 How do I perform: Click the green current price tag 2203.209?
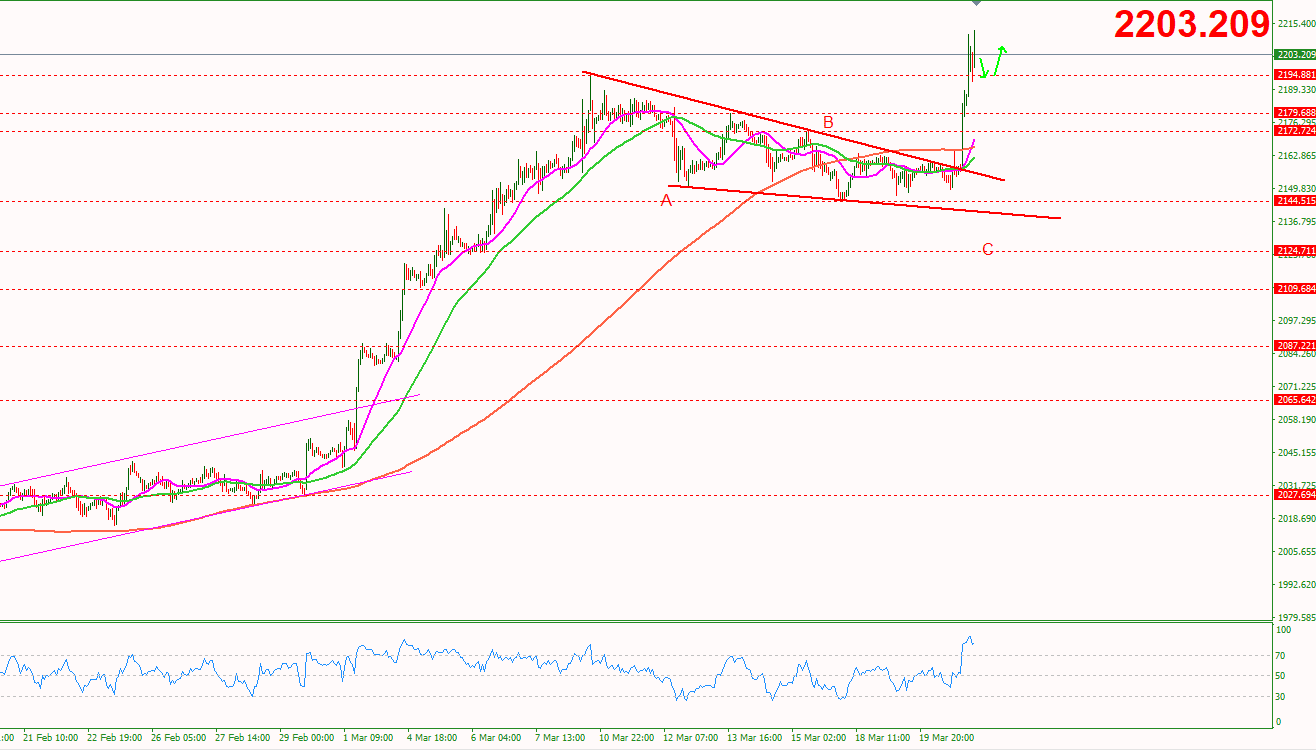pos(1295,55)
